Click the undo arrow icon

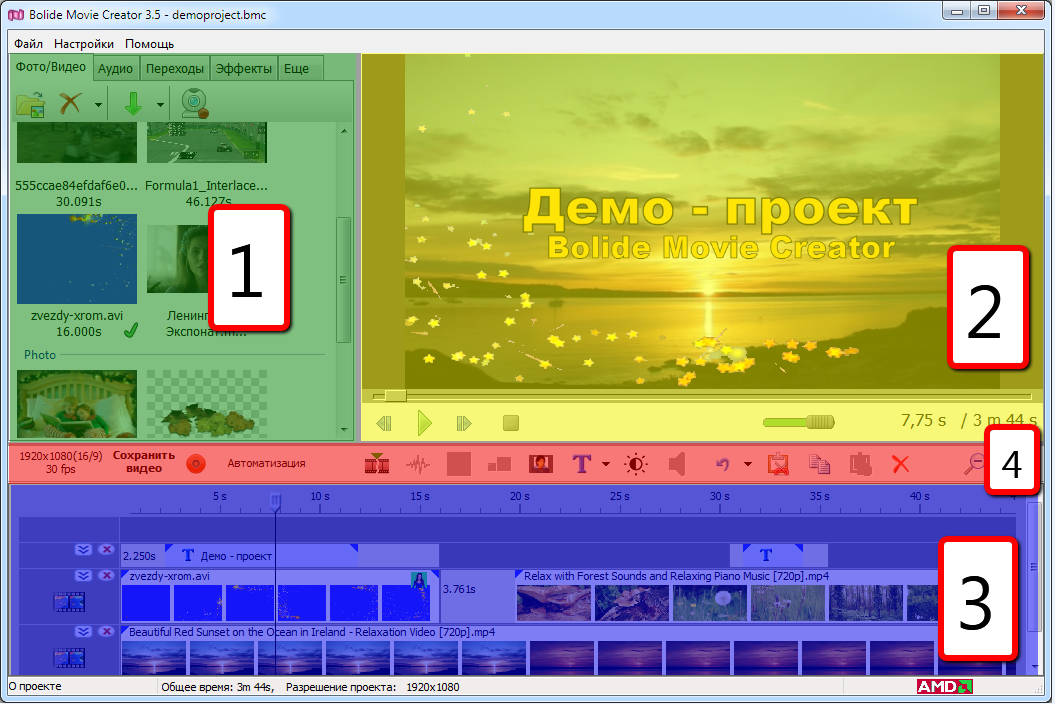(x=723, y=464)
